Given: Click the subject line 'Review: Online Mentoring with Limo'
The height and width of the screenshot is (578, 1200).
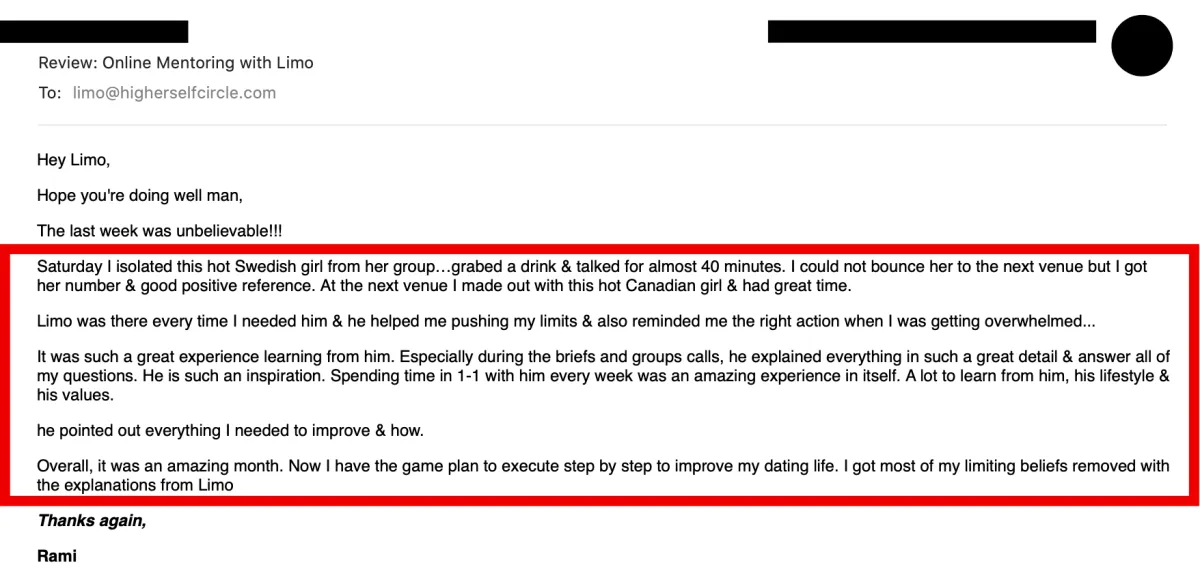Looking at the screenshot, I should coord(176,63).
